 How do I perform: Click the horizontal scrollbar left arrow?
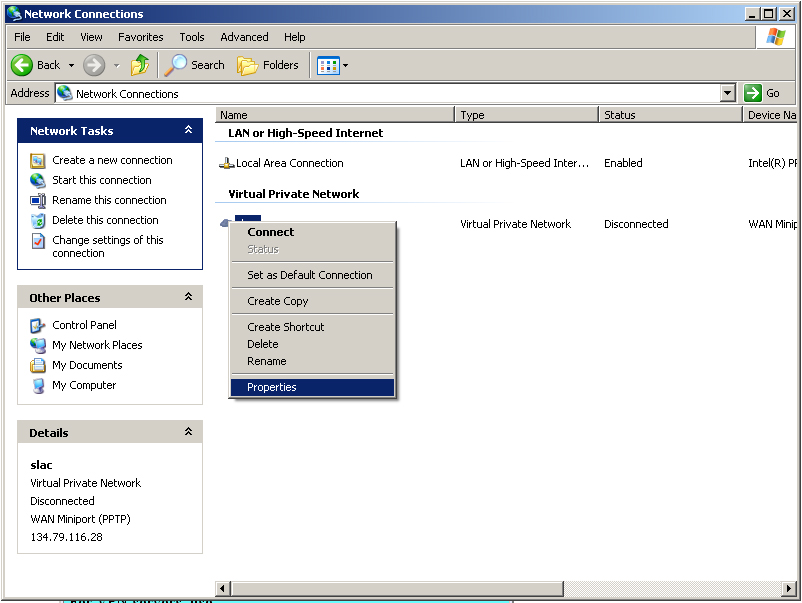point(222,588)
